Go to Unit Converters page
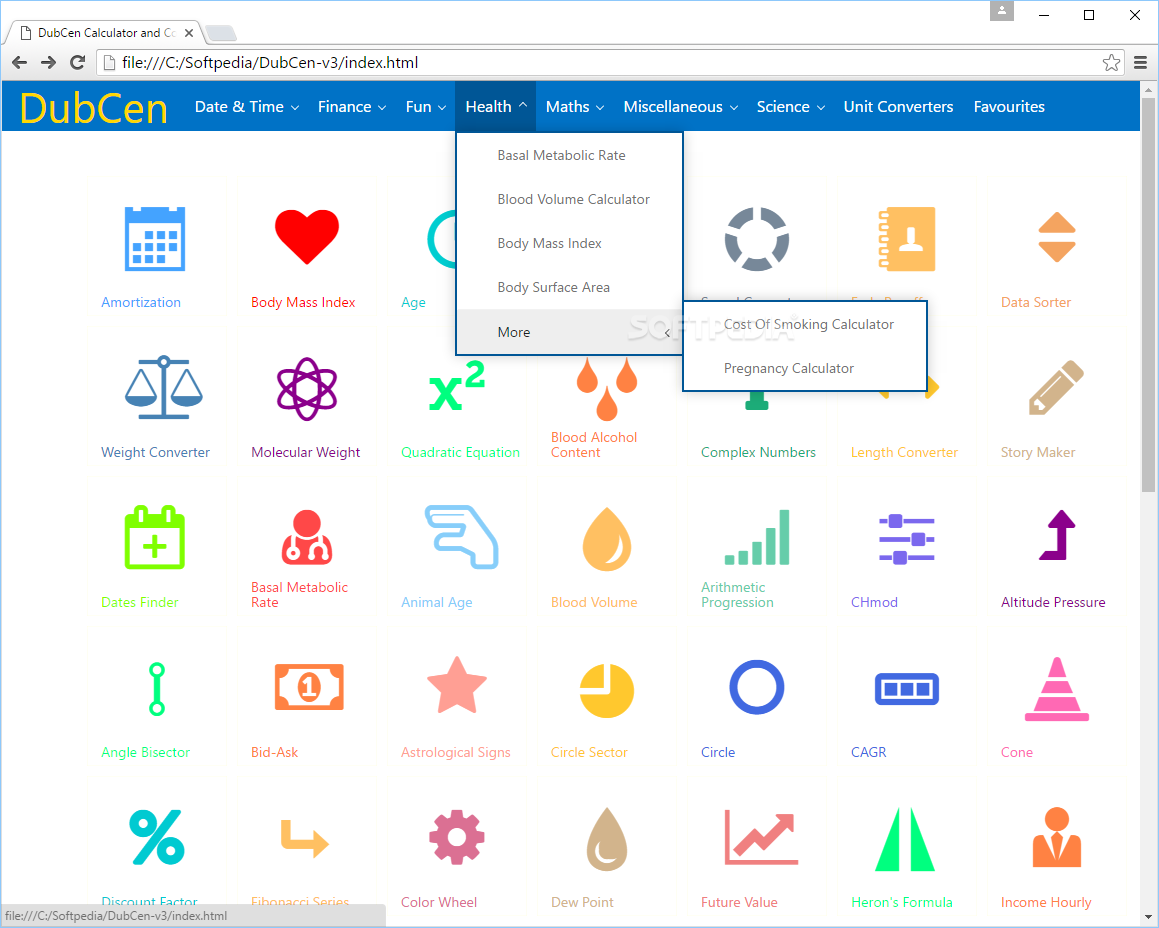 click(898, 106)
